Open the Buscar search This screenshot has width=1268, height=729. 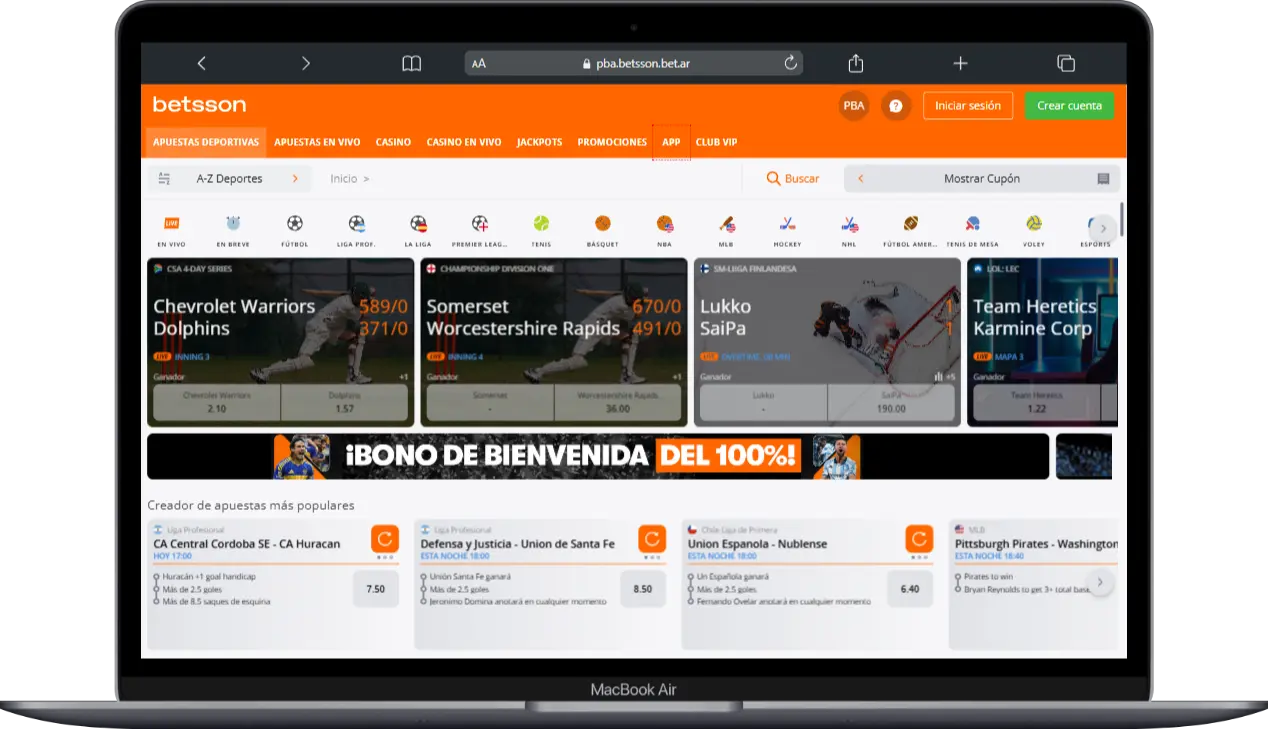(x=793, y=179)
